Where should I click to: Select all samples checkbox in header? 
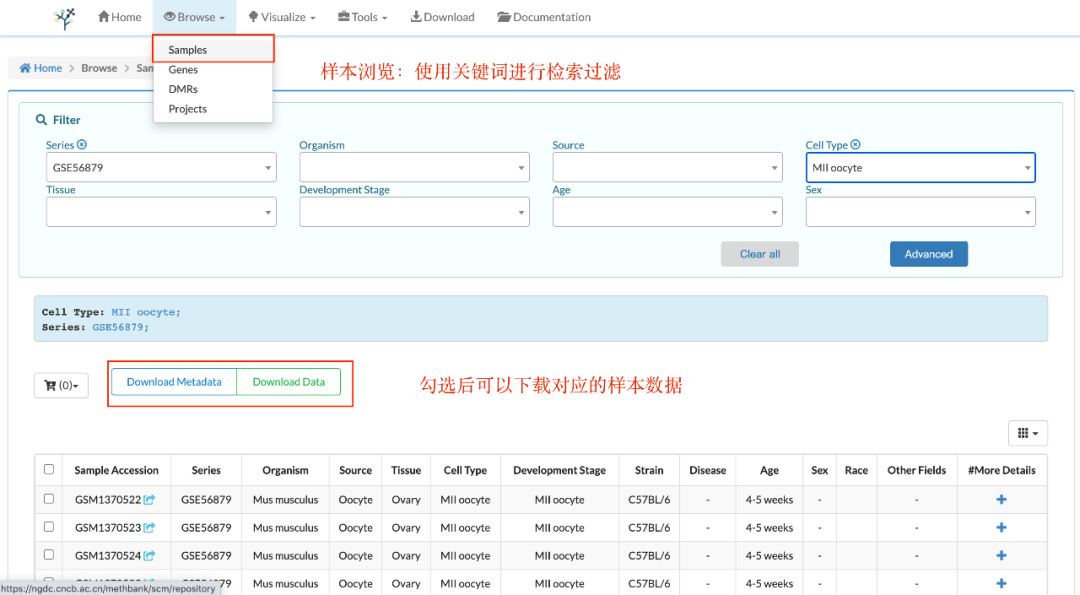49,469
